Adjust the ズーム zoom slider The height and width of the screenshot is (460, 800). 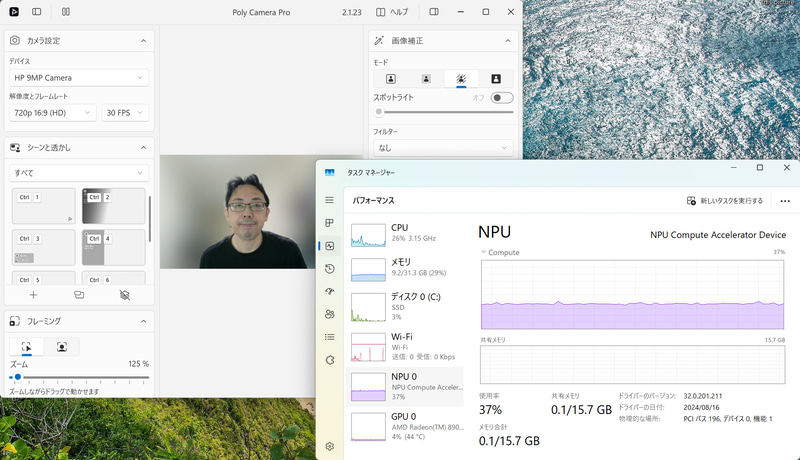tap(79, 377)
